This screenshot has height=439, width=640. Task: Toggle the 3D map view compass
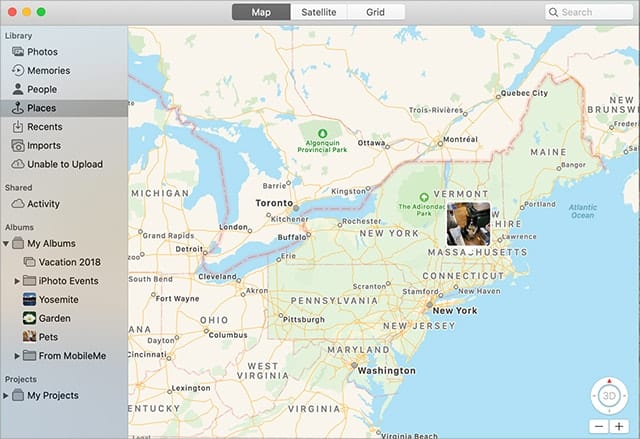[607, 396]
